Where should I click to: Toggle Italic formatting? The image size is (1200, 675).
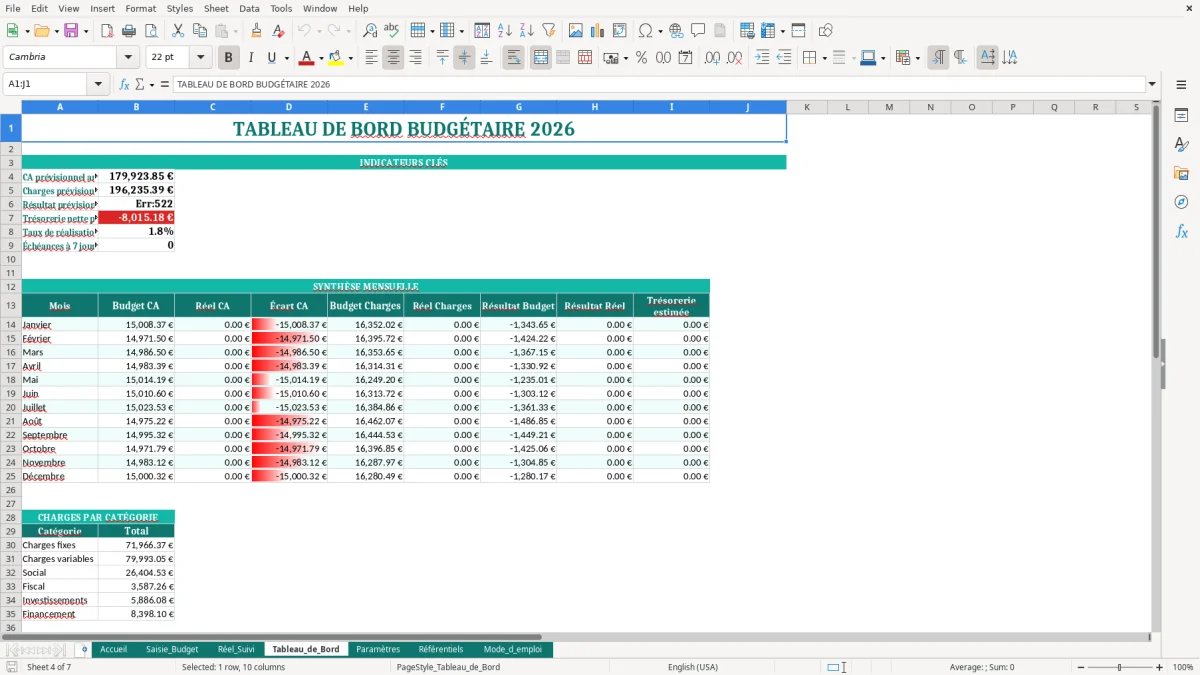point(251,58)
